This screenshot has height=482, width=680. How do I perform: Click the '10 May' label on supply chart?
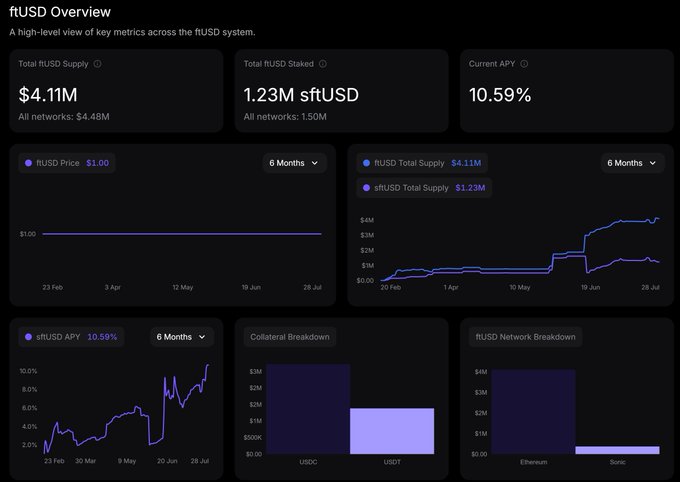[x=520, y=287]
